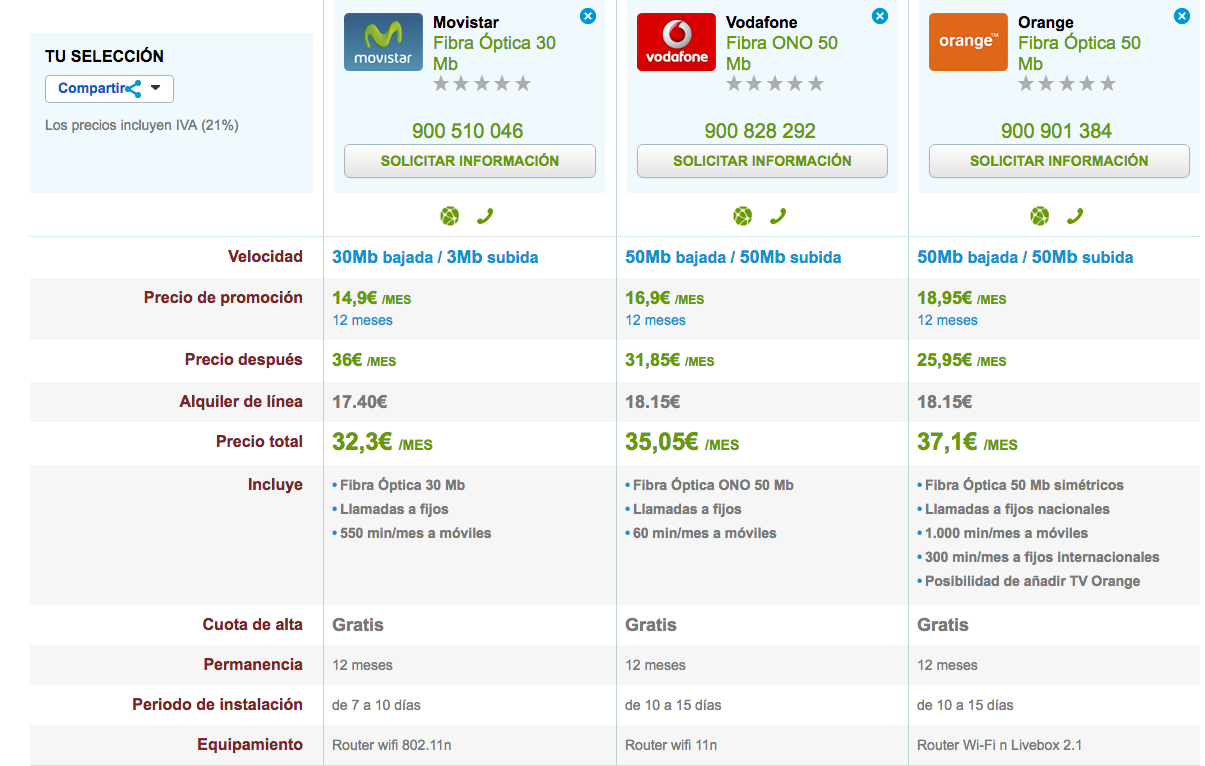Click the 'Alquiler de línea' row label
1205x766 pixels.
241,402
